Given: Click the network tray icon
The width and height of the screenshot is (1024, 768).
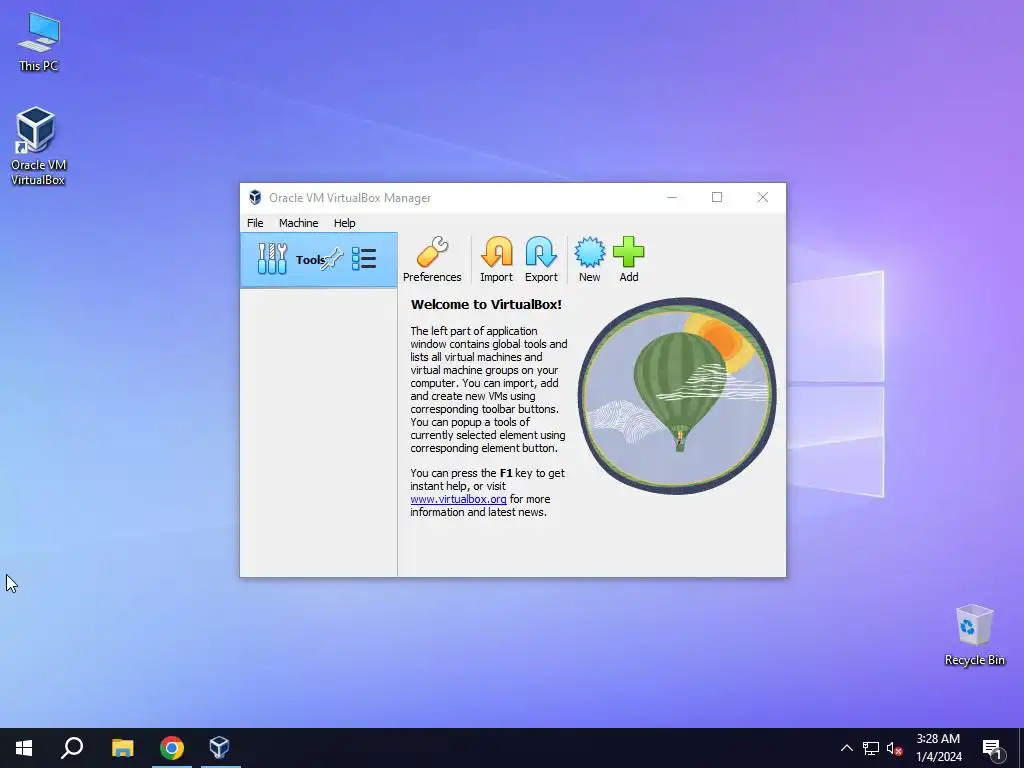Looking at the screenshot, I should coord(871,748).
